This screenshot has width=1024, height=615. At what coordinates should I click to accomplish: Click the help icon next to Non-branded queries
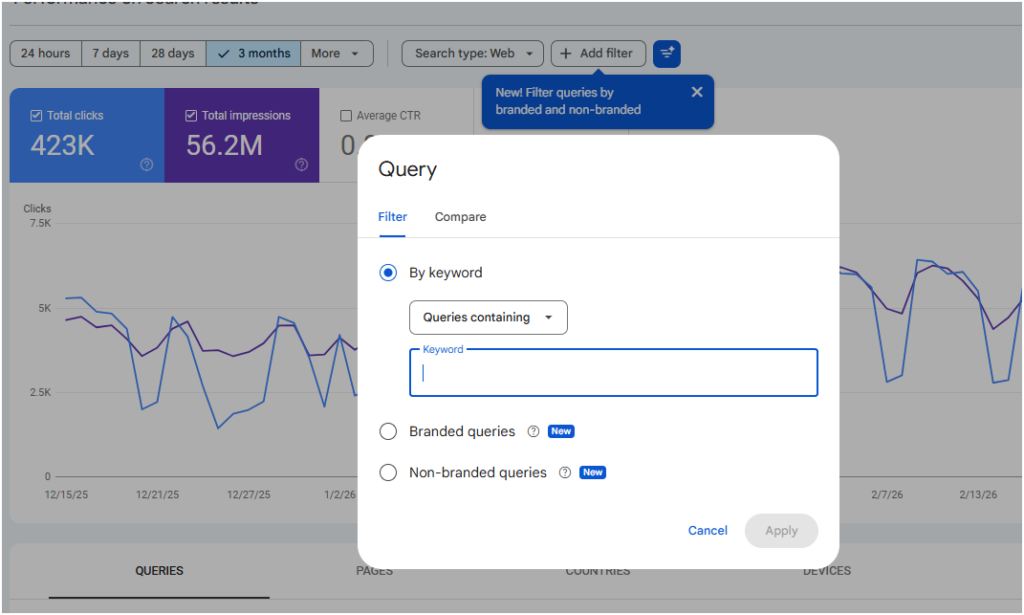[x=564, y=472]
